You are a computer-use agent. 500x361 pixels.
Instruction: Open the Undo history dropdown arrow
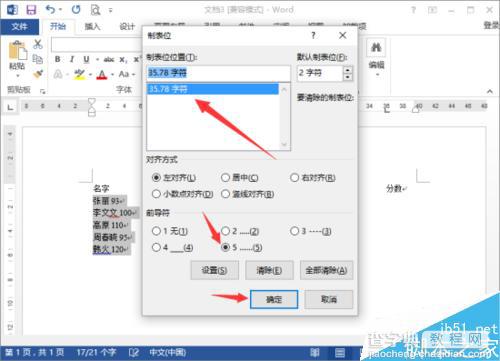pos(61,10)
